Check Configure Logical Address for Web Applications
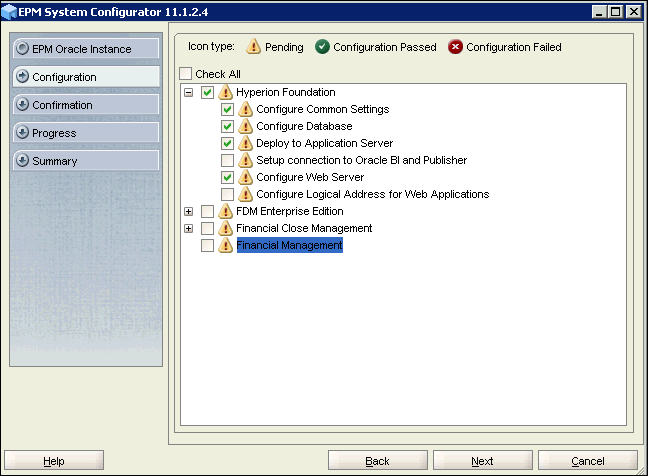 point(227,194)
